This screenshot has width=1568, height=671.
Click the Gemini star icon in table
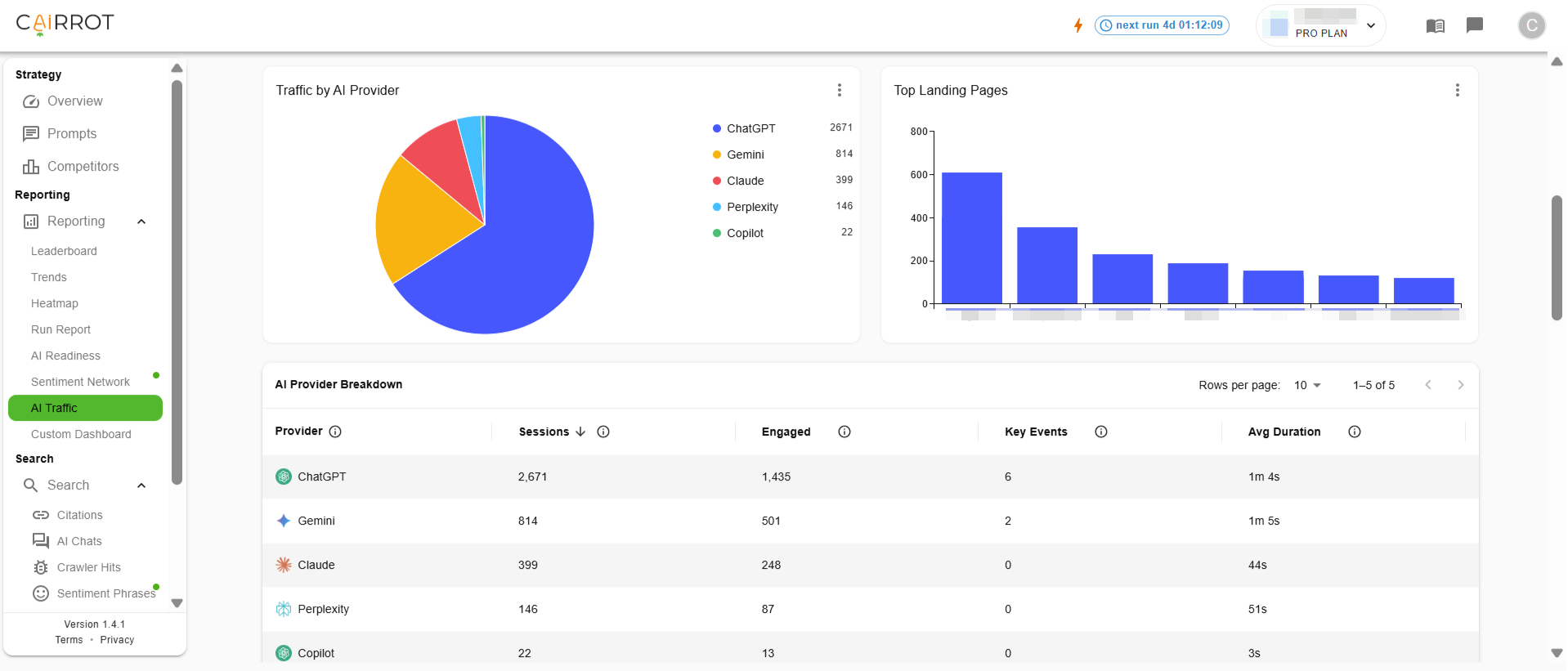coord(284,521)
